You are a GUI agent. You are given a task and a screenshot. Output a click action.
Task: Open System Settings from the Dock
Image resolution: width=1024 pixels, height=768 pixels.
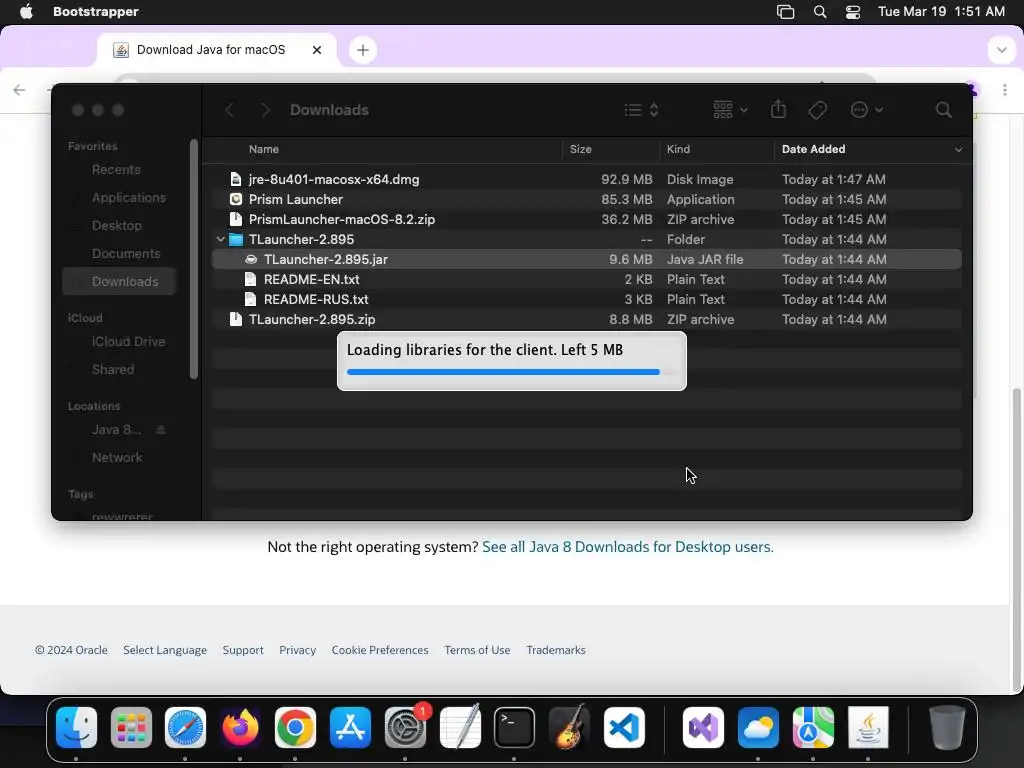[x=405, y=727]
